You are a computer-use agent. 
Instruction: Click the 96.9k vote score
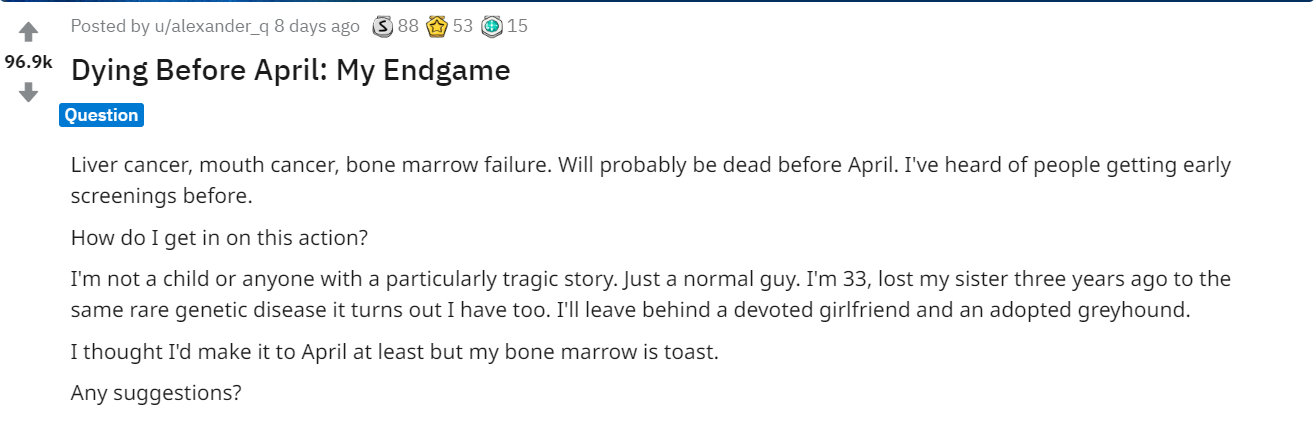point(28,62)
